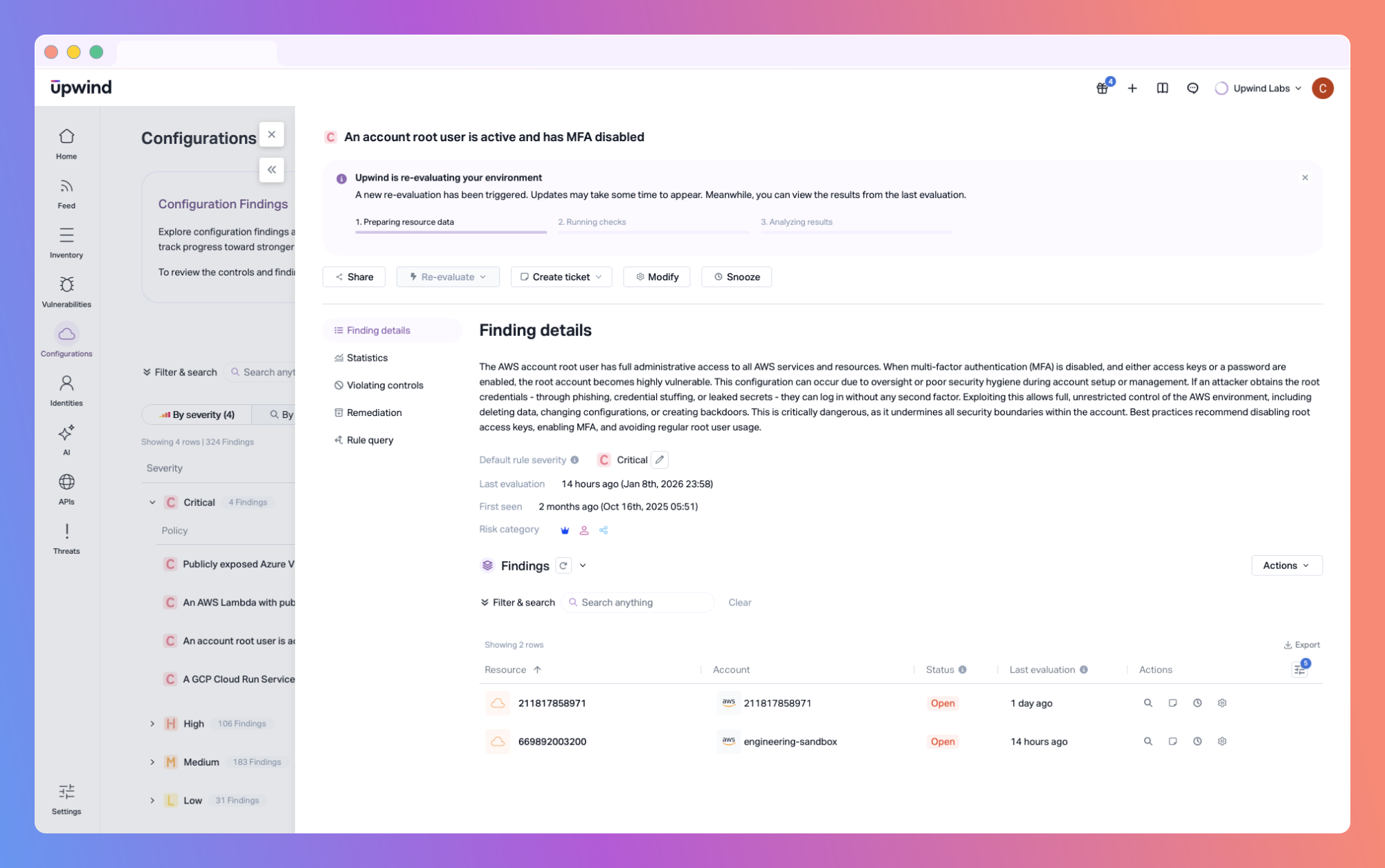Viewport: 1385px width, 868px height.
Task: Click the gift notifications icon in header
Action: [x=1102, y=89]
